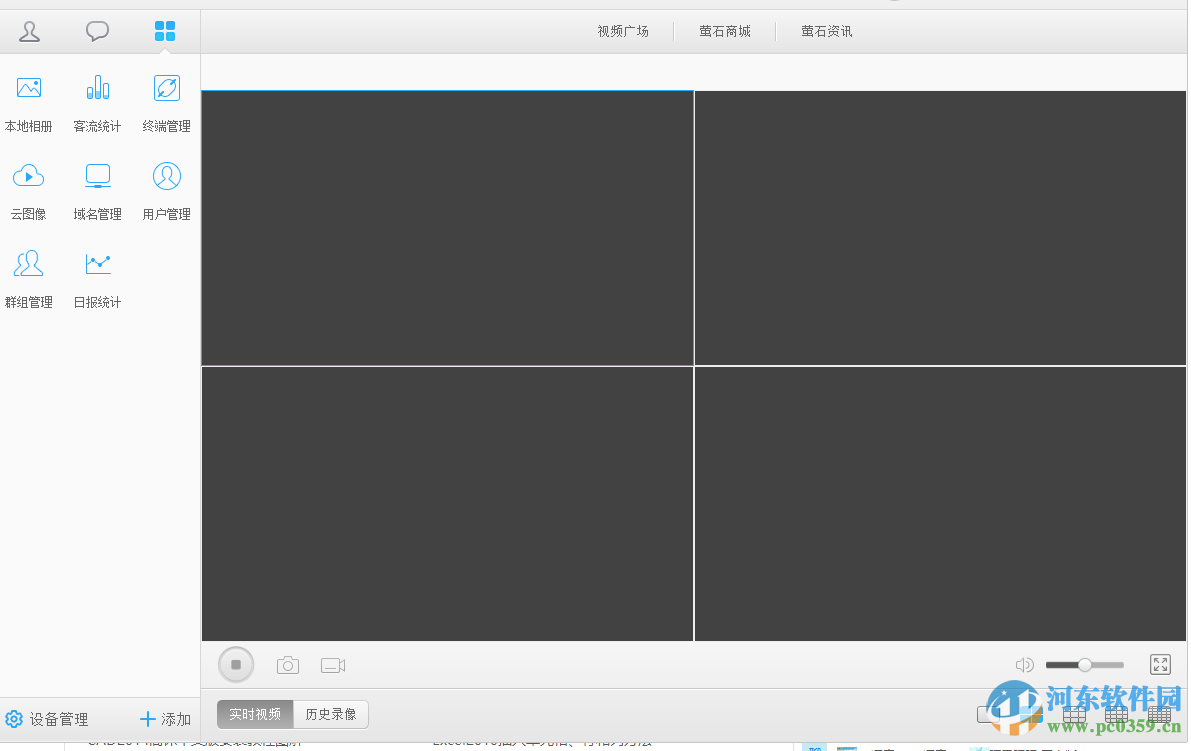The height and width of the screenshot is (751, 1191).
Task: Open the messages speech bubble tab
Action: (97, 31)
